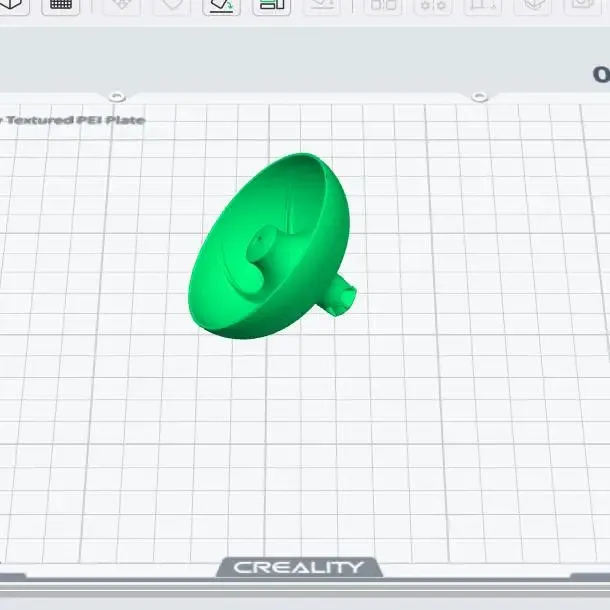Click the right plate corner ring icon

[x=480, y=96]
